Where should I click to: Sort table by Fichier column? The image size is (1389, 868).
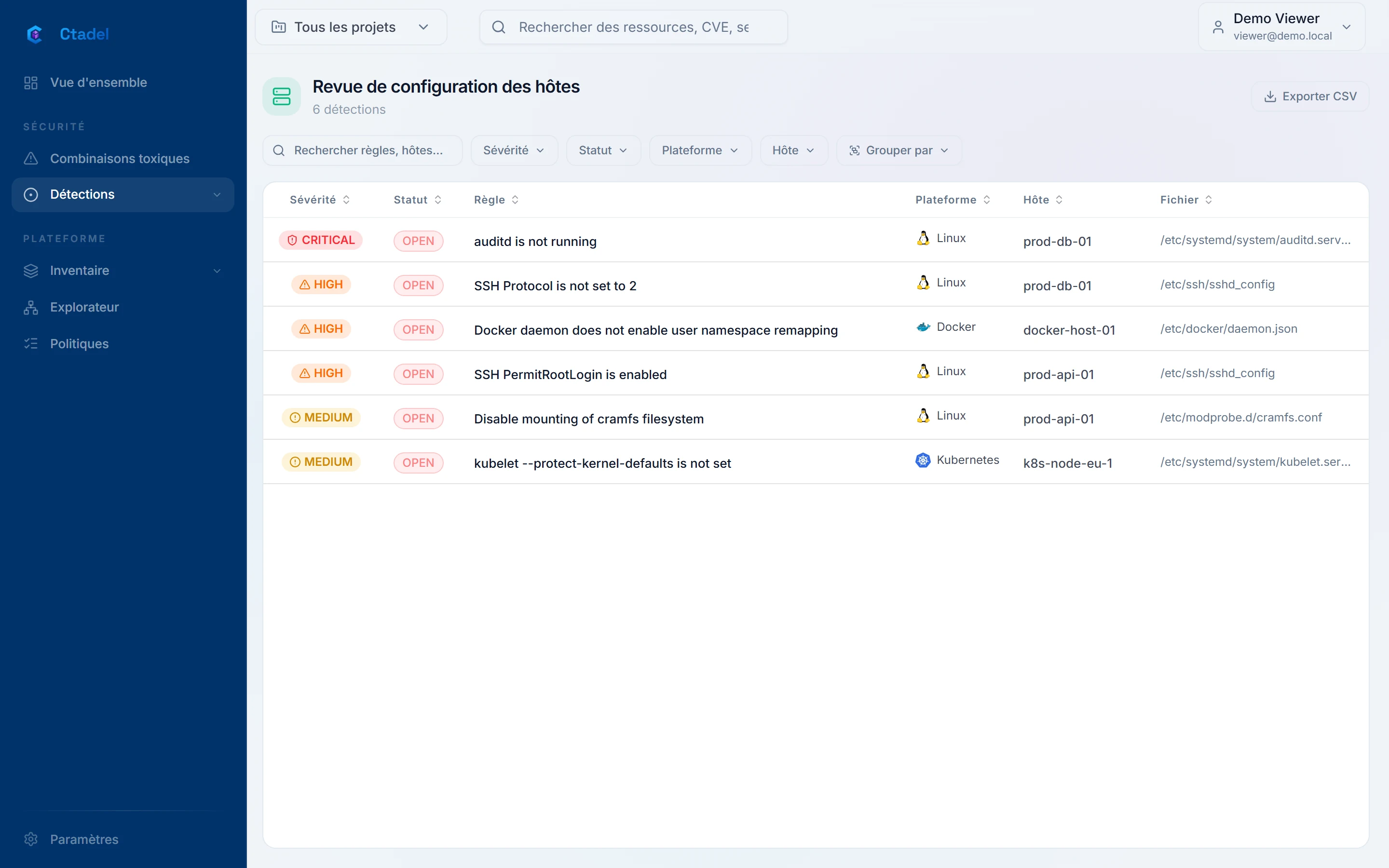pyautogui.click(x=1186, y=200)
